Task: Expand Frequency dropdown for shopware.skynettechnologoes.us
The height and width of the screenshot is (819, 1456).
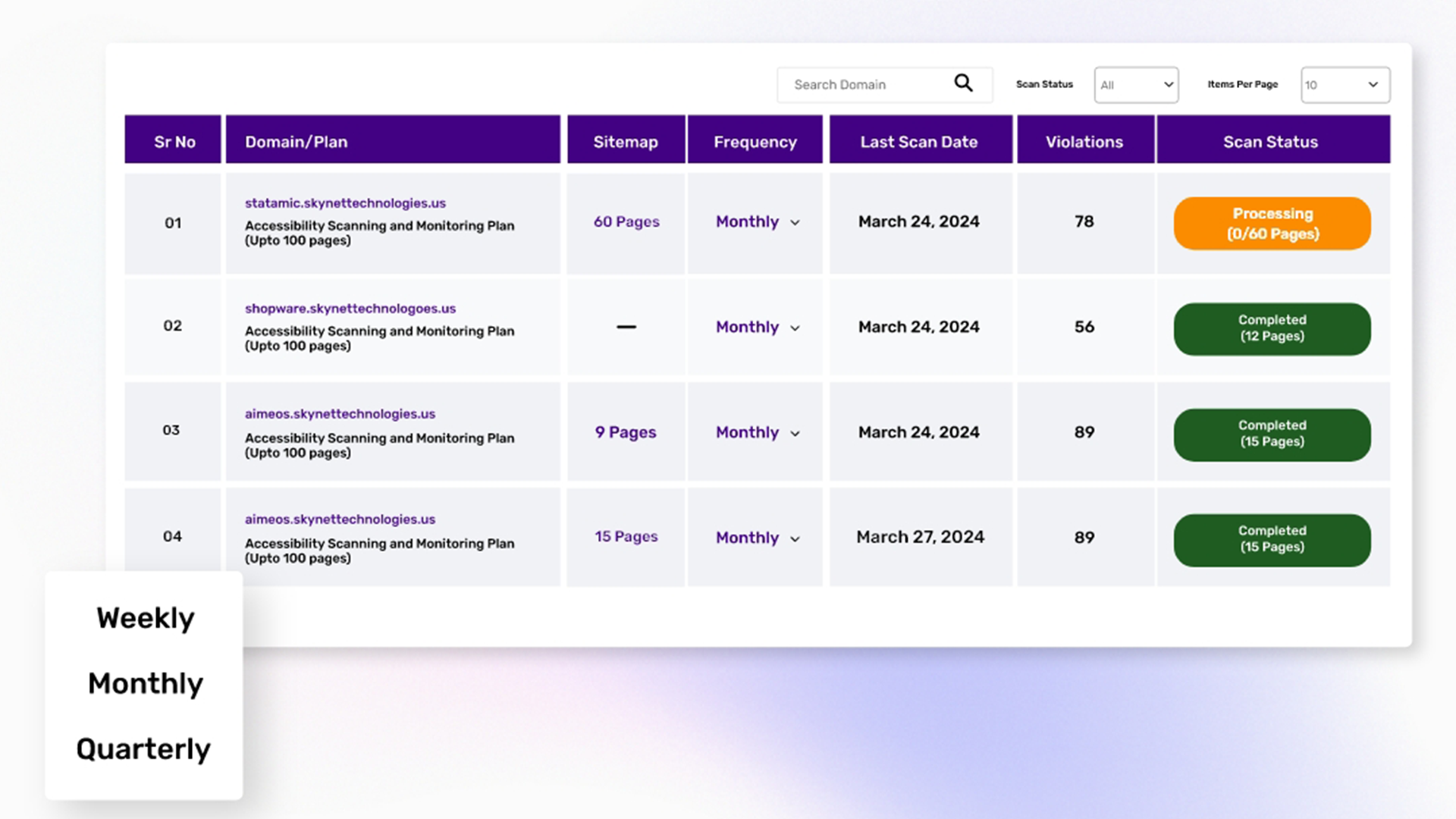Action: pos(758,328)
